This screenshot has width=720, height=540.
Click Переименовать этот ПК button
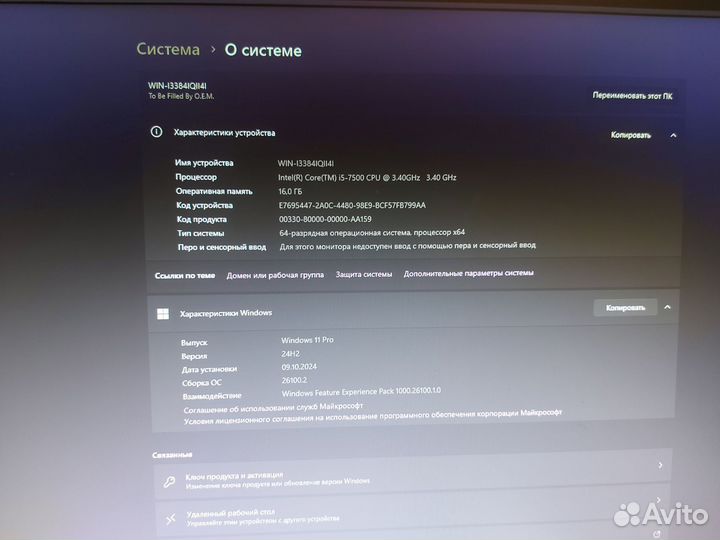coord(632,96)
